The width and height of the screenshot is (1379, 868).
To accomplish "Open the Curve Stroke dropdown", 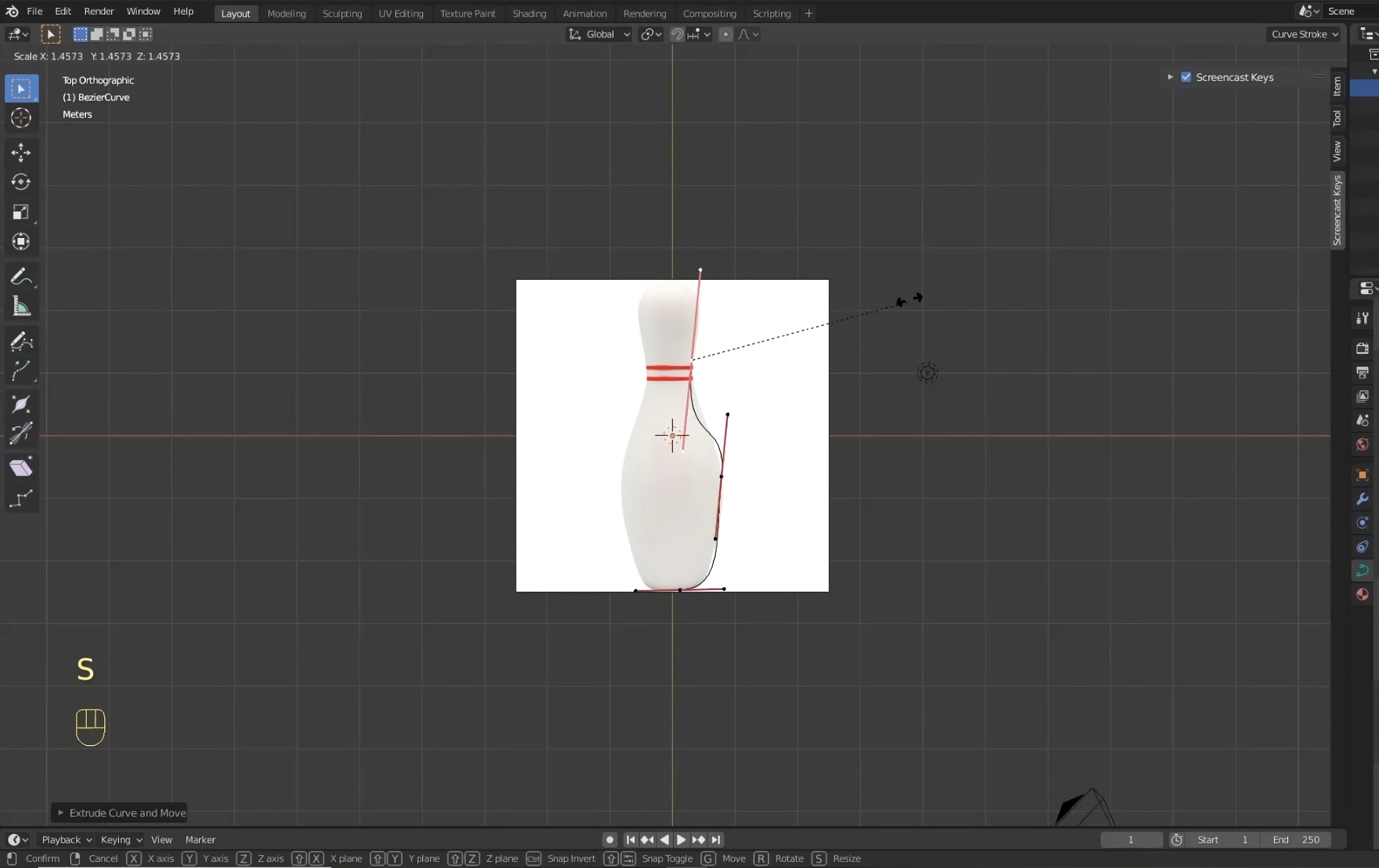I will (1304, 34).
